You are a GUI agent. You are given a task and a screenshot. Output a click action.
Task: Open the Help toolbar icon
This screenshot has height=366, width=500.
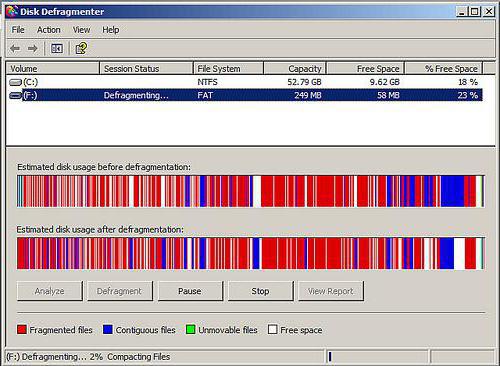point(81,49)
